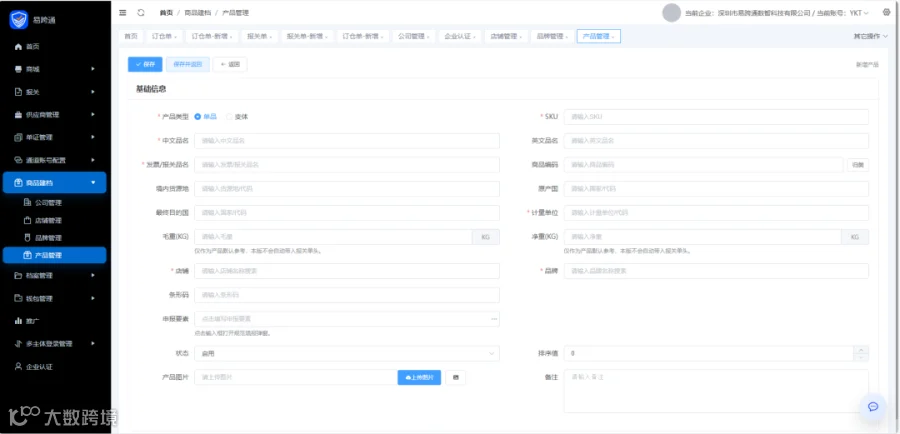
Task: Switch to the 首页 tab in the tab strip
Action: click(131, 36)
